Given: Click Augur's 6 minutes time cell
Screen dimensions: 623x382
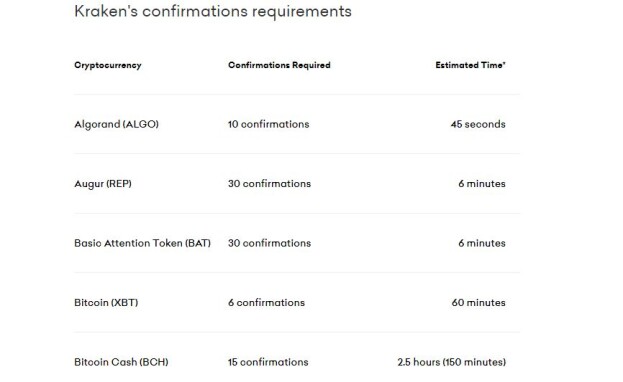Looking at the screenshot, I should click(482, 184).
